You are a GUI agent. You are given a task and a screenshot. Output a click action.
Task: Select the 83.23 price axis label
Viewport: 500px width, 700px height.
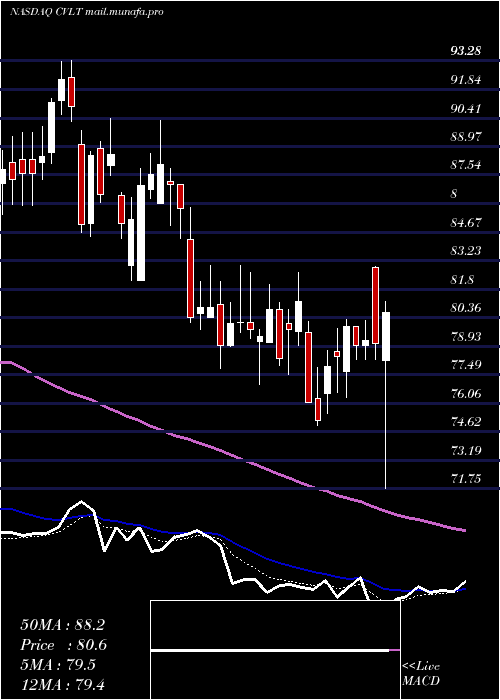click(x=466, y=251)
